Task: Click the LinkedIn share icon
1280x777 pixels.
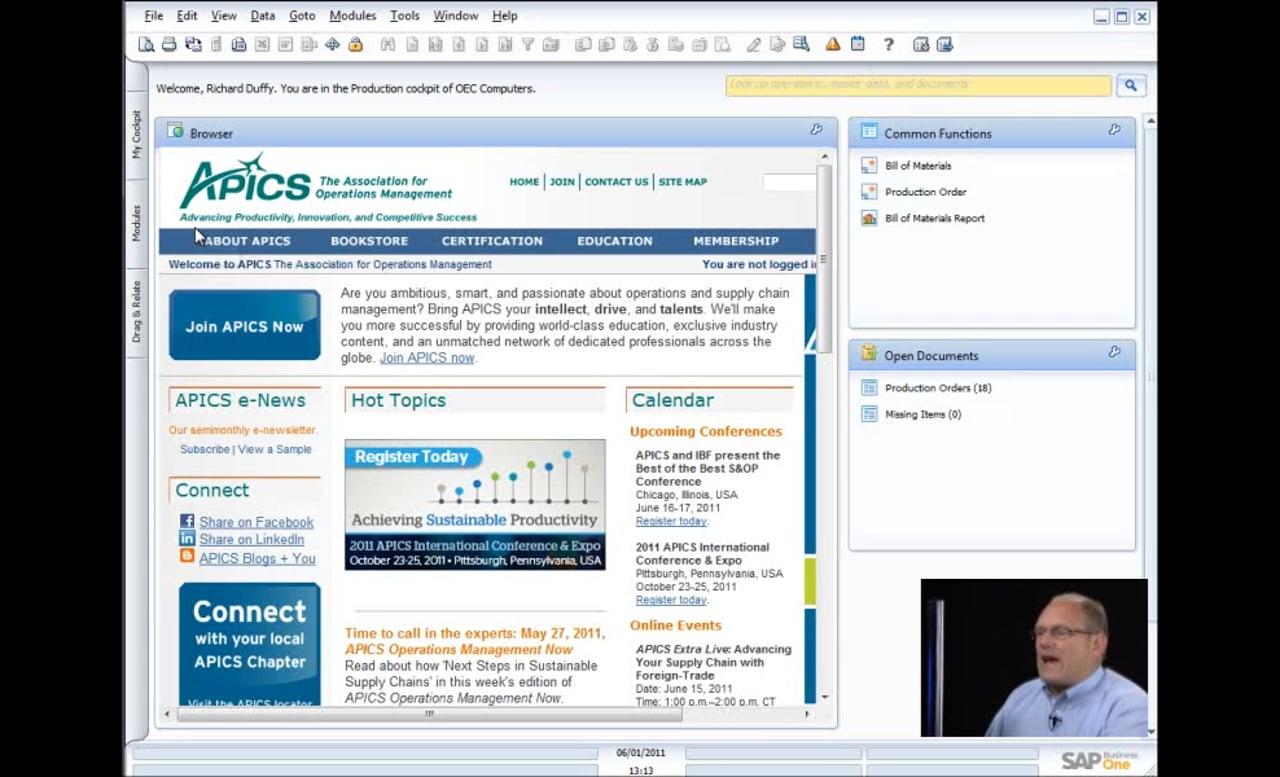Action: click(x=187, y=538)
